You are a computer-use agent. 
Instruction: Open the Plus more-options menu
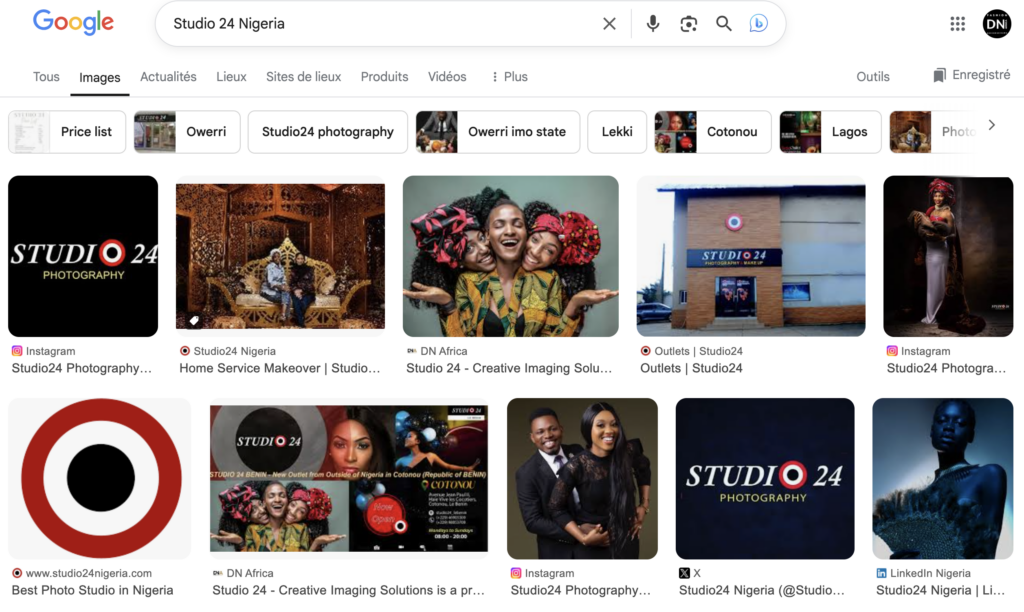[x=509, y=76]
